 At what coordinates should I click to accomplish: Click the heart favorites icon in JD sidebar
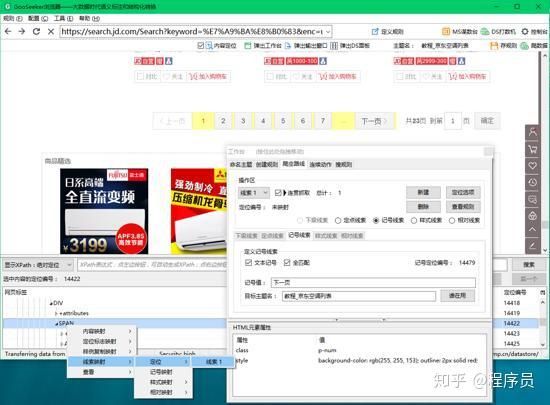532,166
